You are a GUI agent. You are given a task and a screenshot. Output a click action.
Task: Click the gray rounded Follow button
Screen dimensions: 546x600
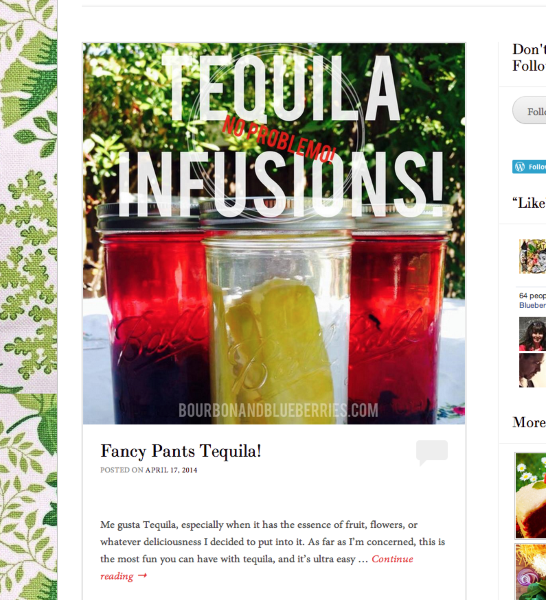click(x=529, y=110)
